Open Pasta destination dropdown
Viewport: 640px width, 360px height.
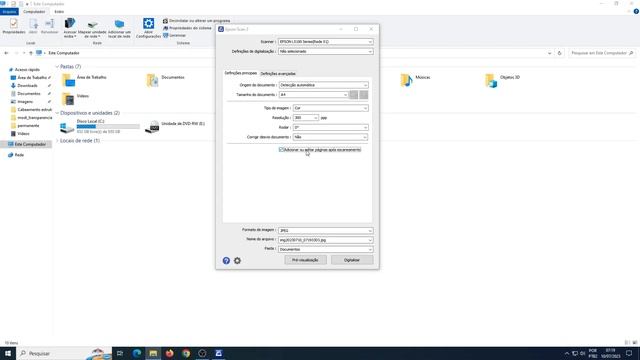pyautogui.click(x=325, y=249)
